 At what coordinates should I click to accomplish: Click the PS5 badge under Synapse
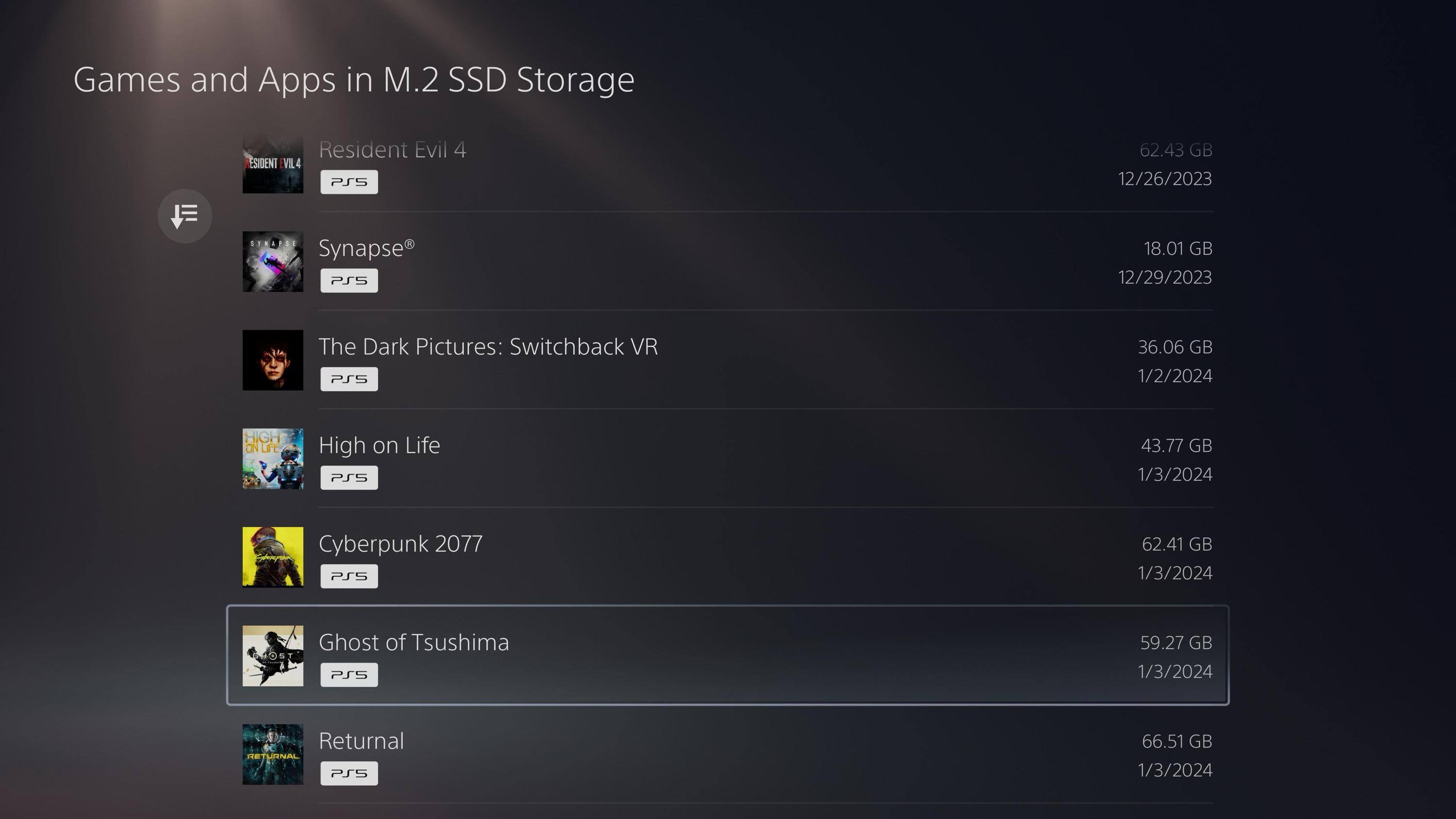pyautogui.click(x=349, y=280)
